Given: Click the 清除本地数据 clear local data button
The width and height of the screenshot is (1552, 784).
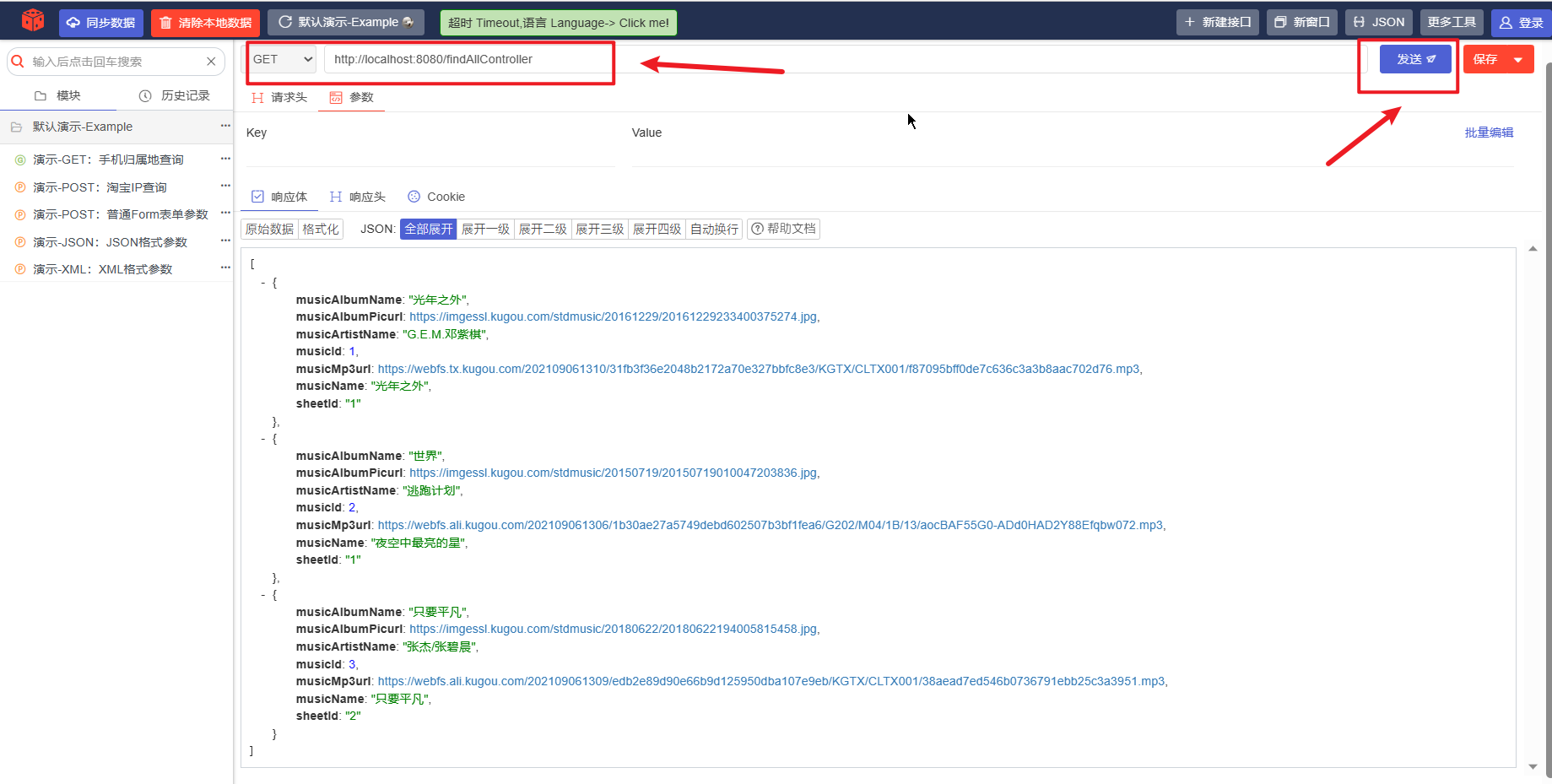Looking at the screenshot, I should point(206,23).
